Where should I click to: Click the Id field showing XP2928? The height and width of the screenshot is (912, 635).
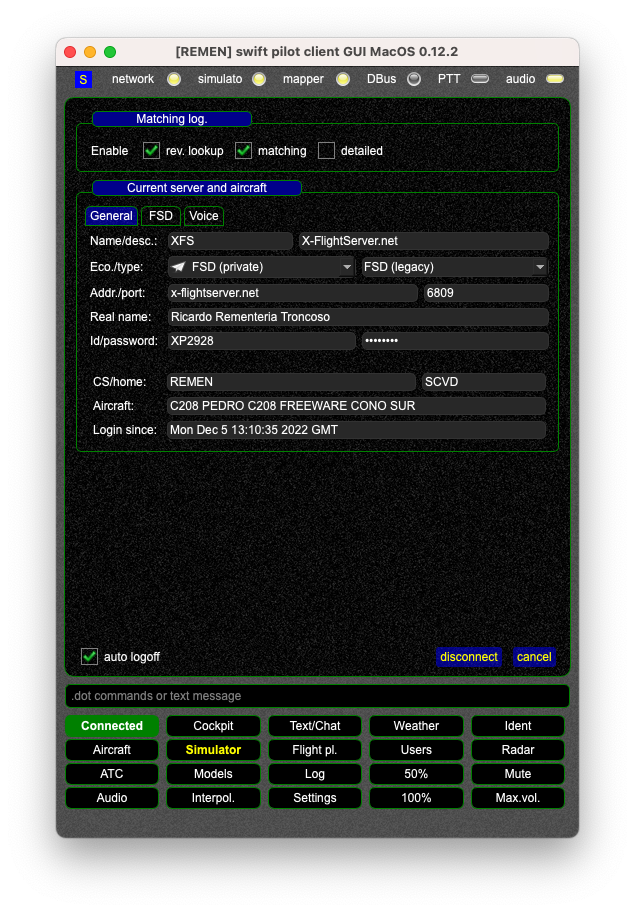click(261, 341)
